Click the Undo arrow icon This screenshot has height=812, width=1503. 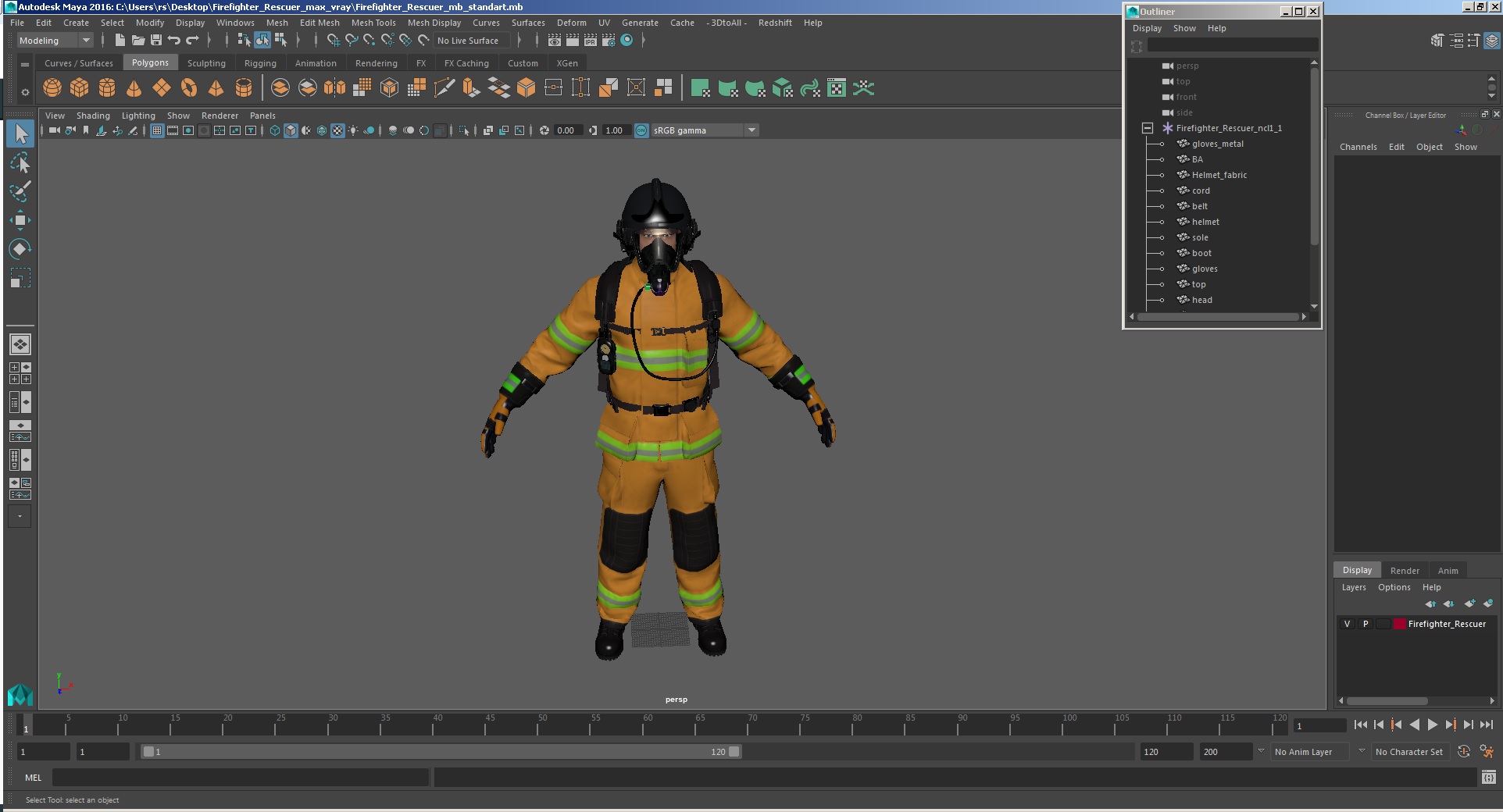174,41
